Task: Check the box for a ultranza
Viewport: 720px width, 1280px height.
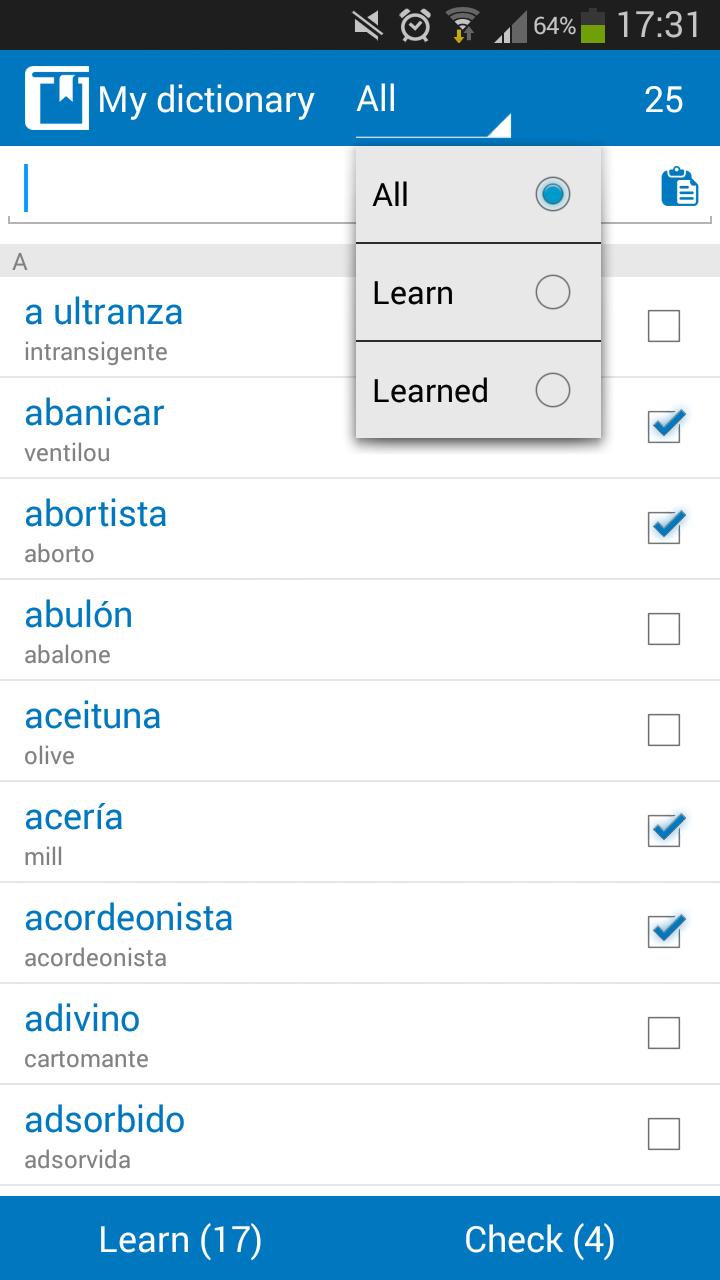Action: tap(664, 326)
